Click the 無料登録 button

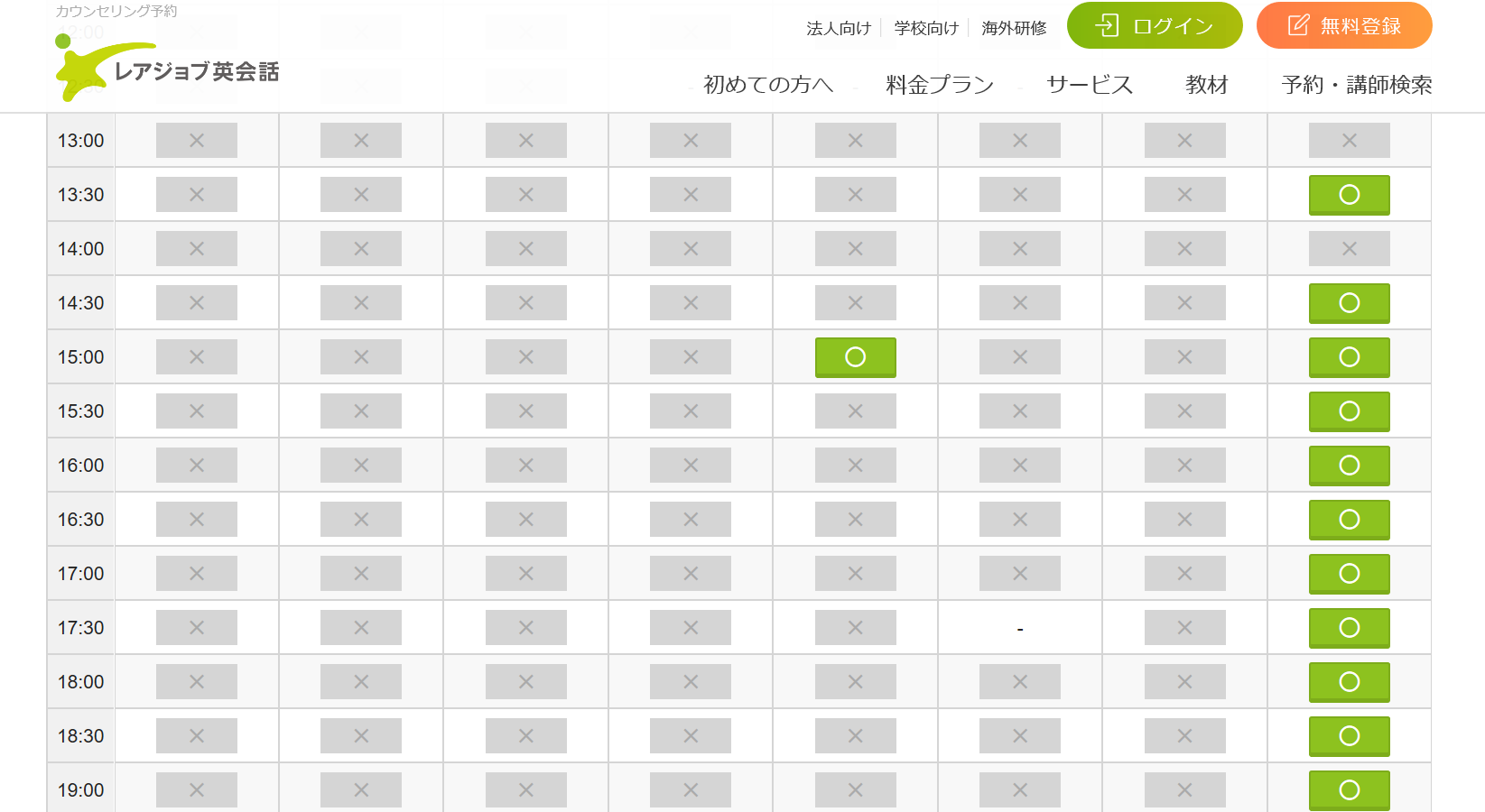(x=1343, y=26)
